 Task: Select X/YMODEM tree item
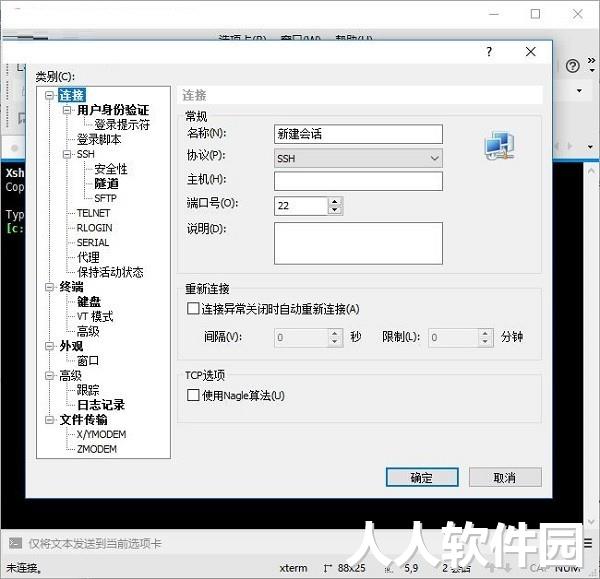coord(101,435)
